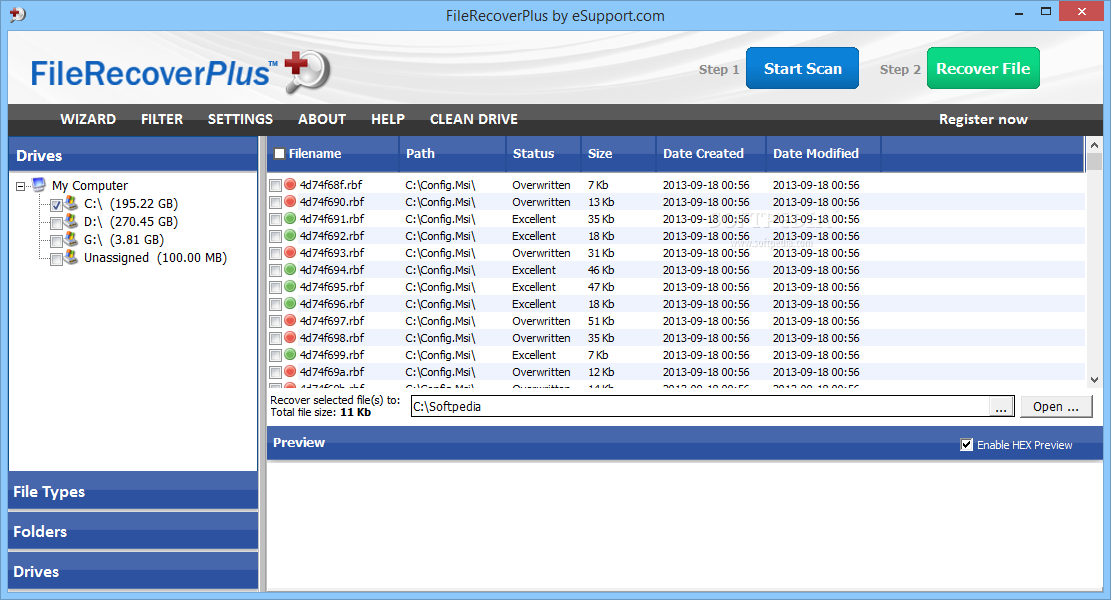1111x600 pixels.
Task: Click the red status dot of 4d74f68f.rbf
Action: pos(290,184)
